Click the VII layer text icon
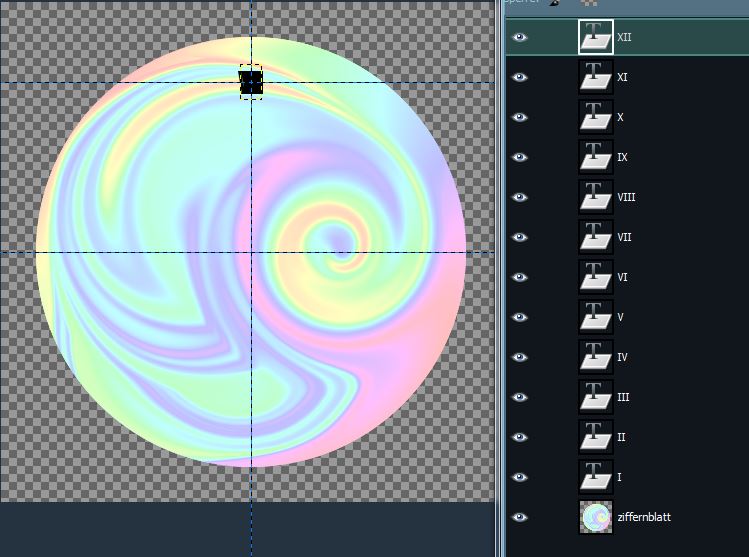The height and width of the screenshot is (557, 749). click(596, 237)
